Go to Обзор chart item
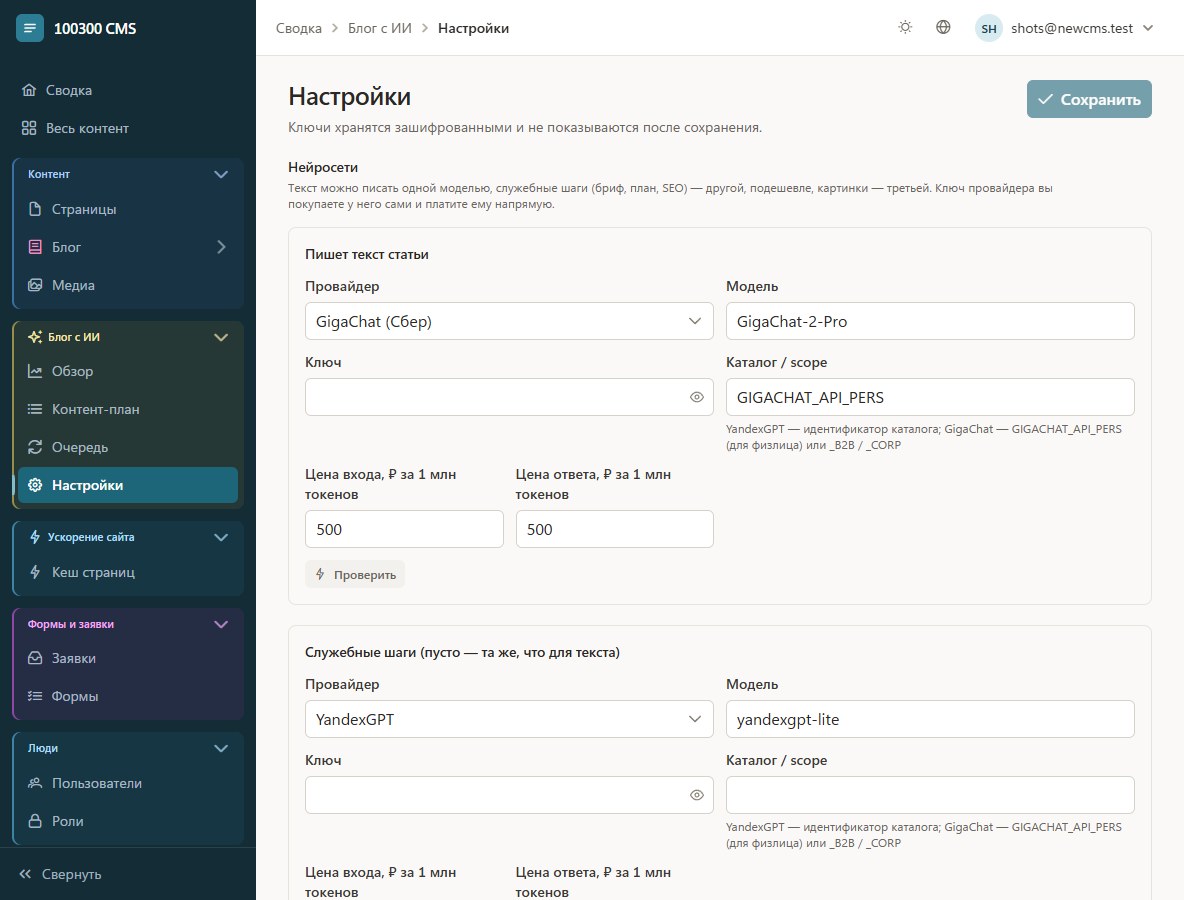Image resolution: width=1184 pixels, height=900 pixels. tap(128, 371)
